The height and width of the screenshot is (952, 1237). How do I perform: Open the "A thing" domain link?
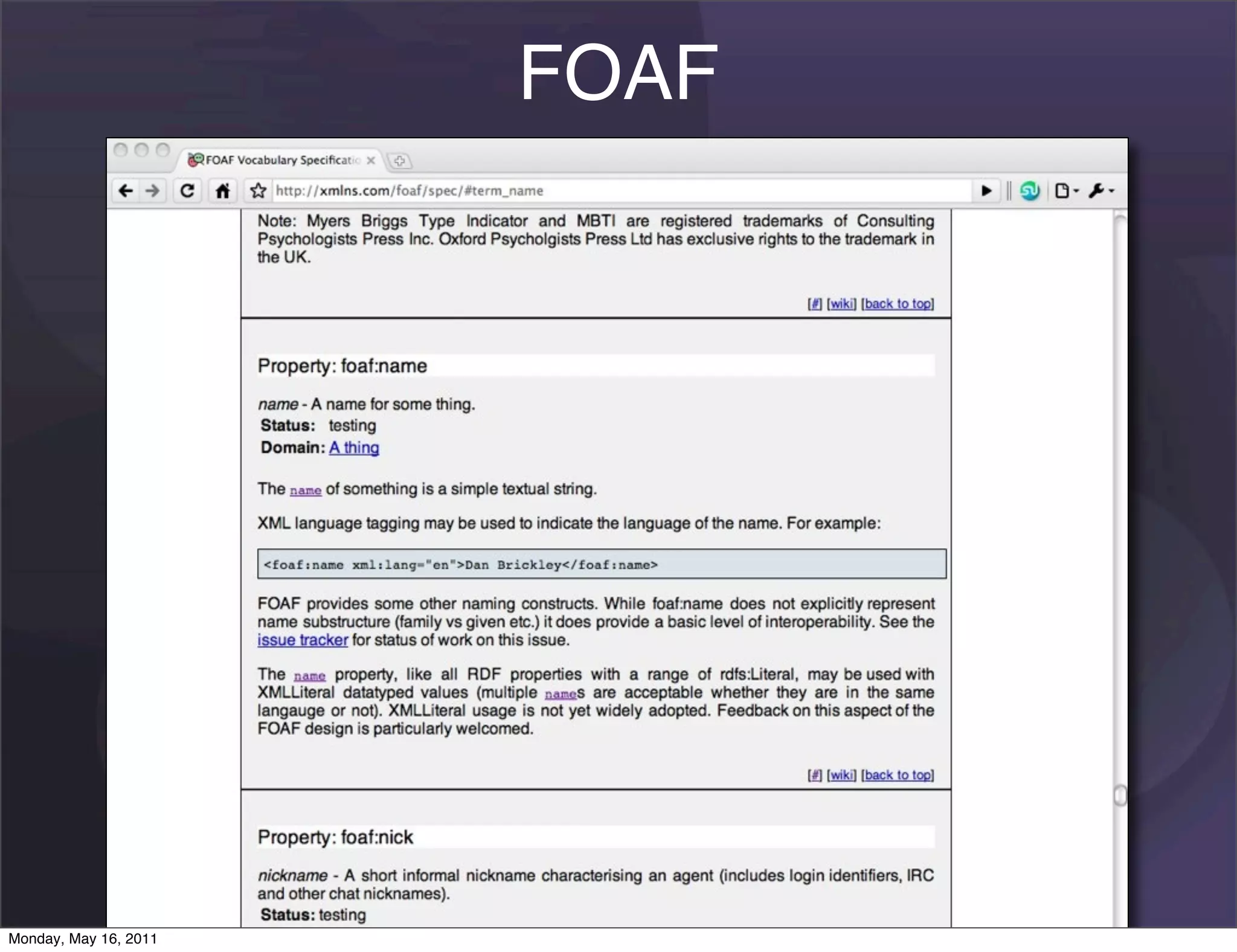pos(354,448)
